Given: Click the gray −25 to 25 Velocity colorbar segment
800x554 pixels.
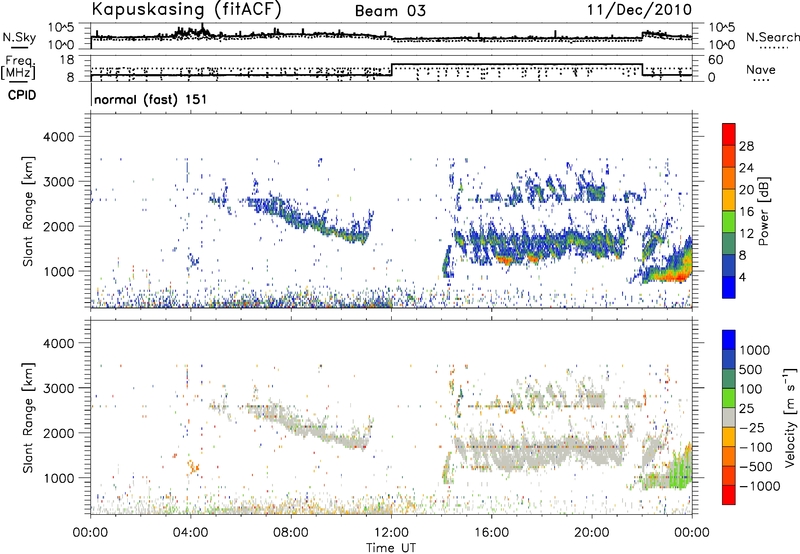Looking at the screenshot, I should pos(729,418).
